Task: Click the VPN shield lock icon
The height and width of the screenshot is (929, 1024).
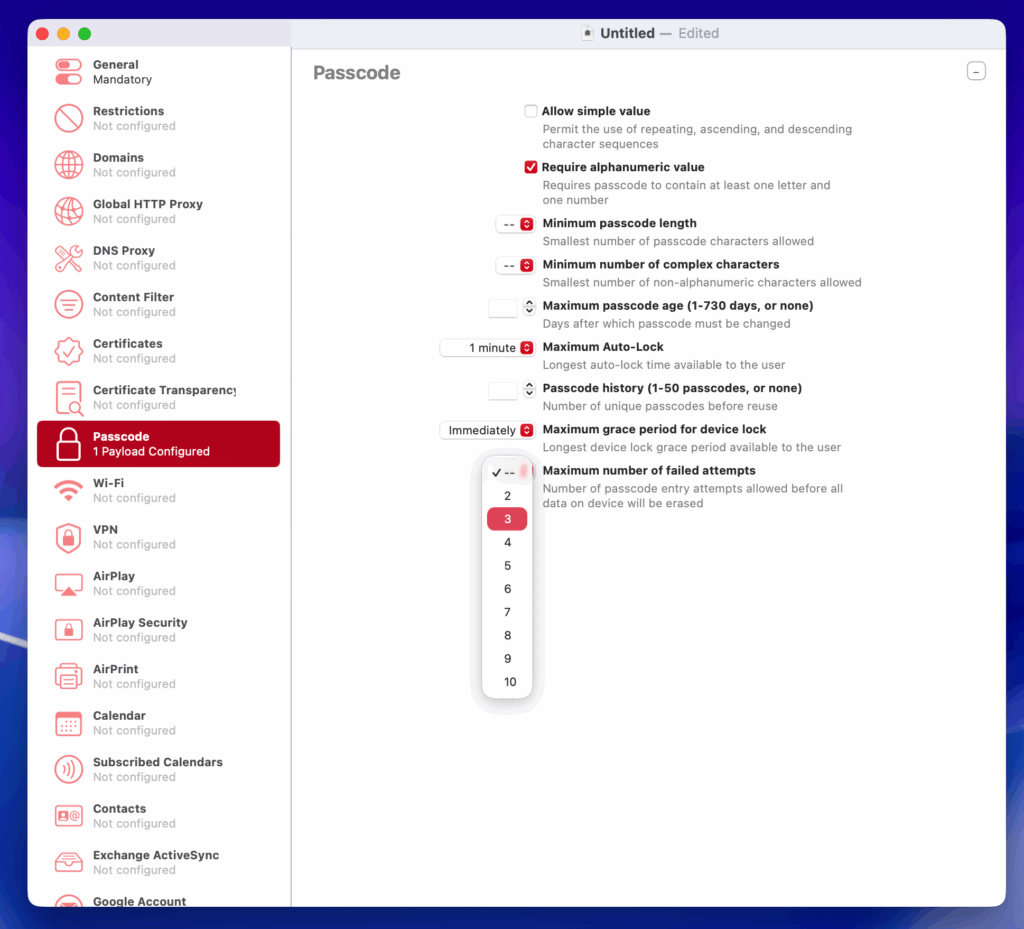Action: [68, 537]
